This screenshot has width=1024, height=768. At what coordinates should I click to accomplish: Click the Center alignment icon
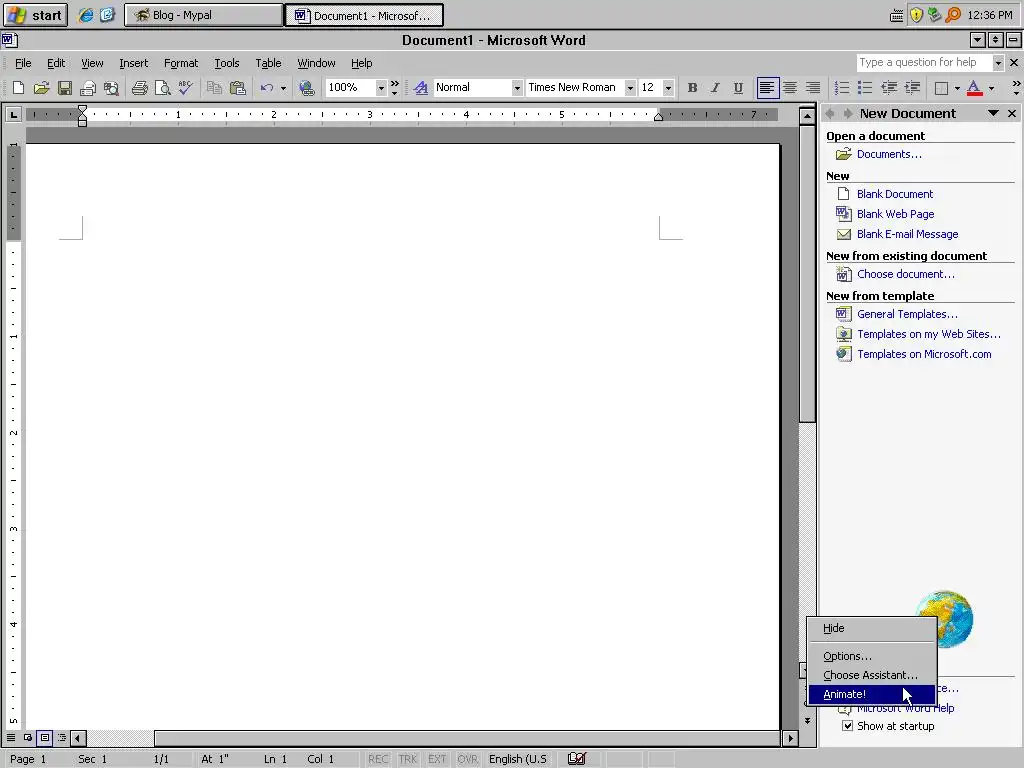[x=790, y=88]
